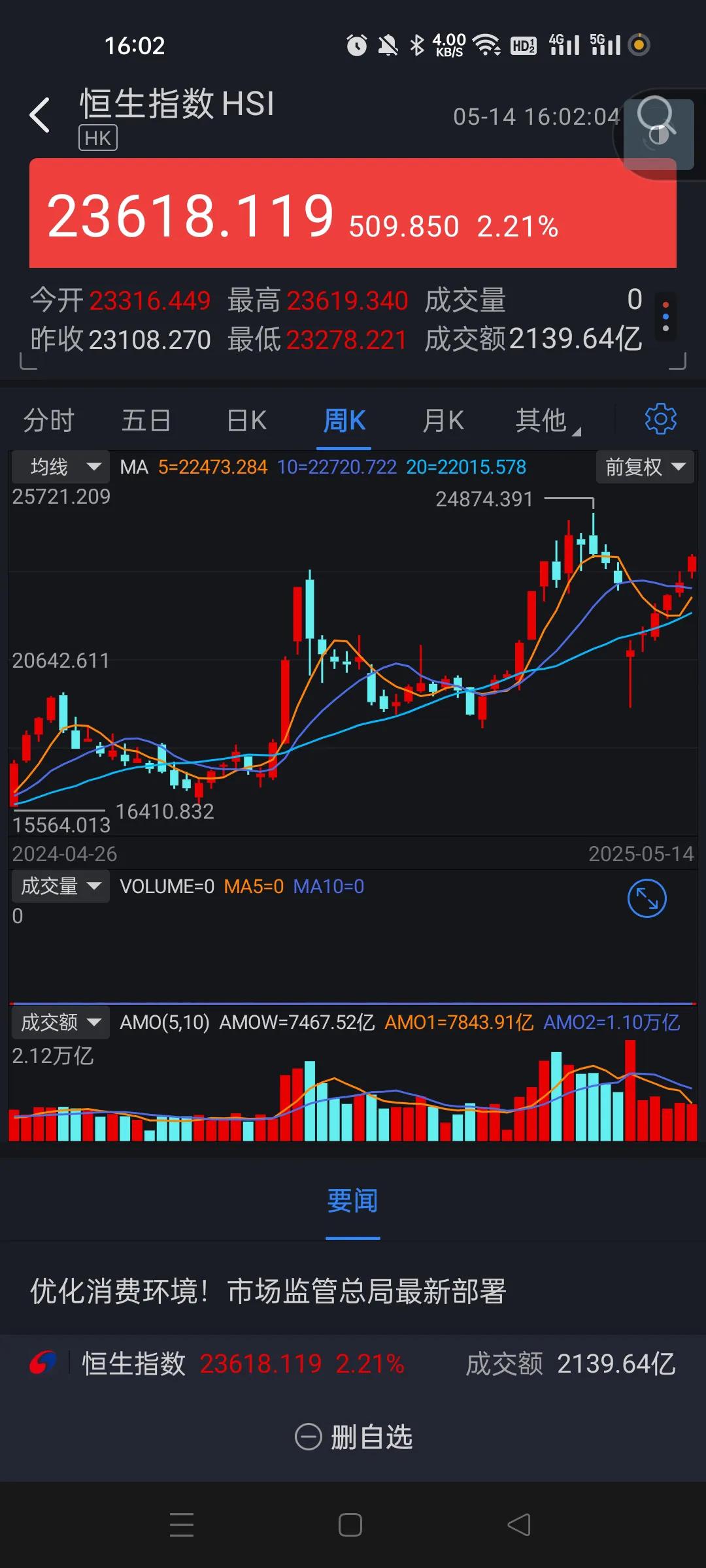Tap the 恒生指数 HSI title
This screenshot has height=1568, width=706.
(177, 103)
